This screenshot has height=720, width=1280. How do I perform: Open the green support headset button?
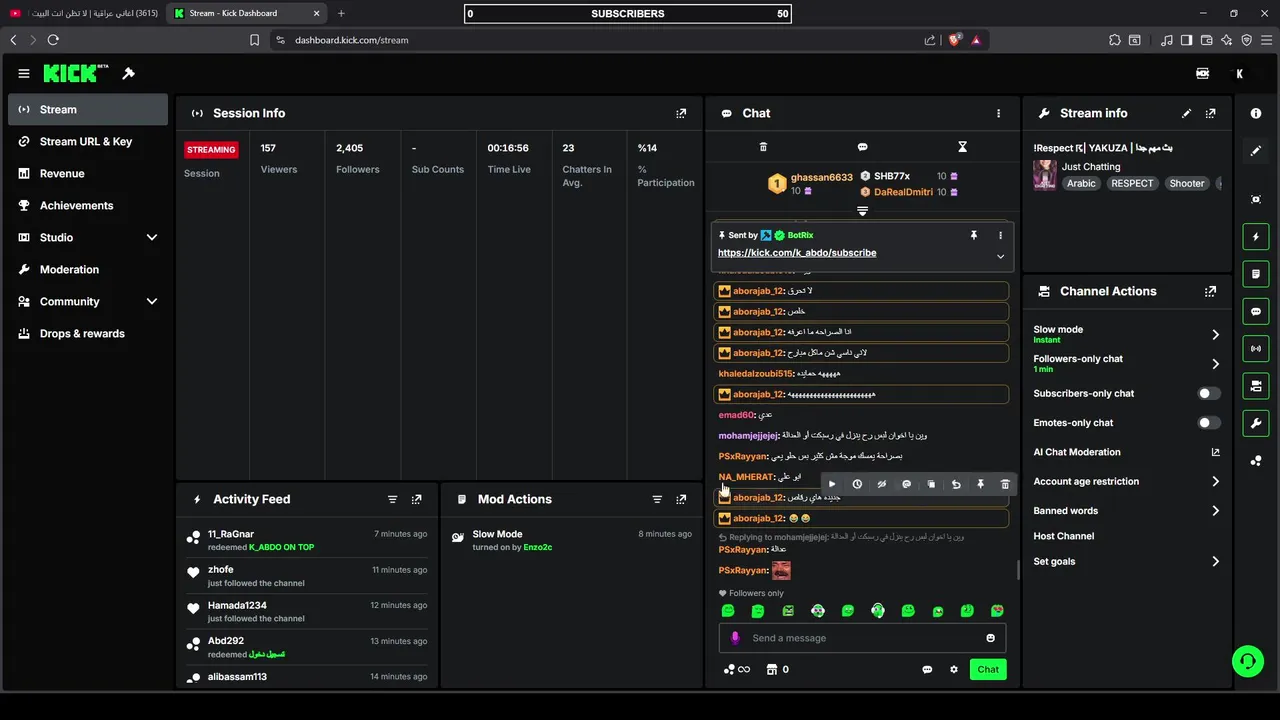1247,661
